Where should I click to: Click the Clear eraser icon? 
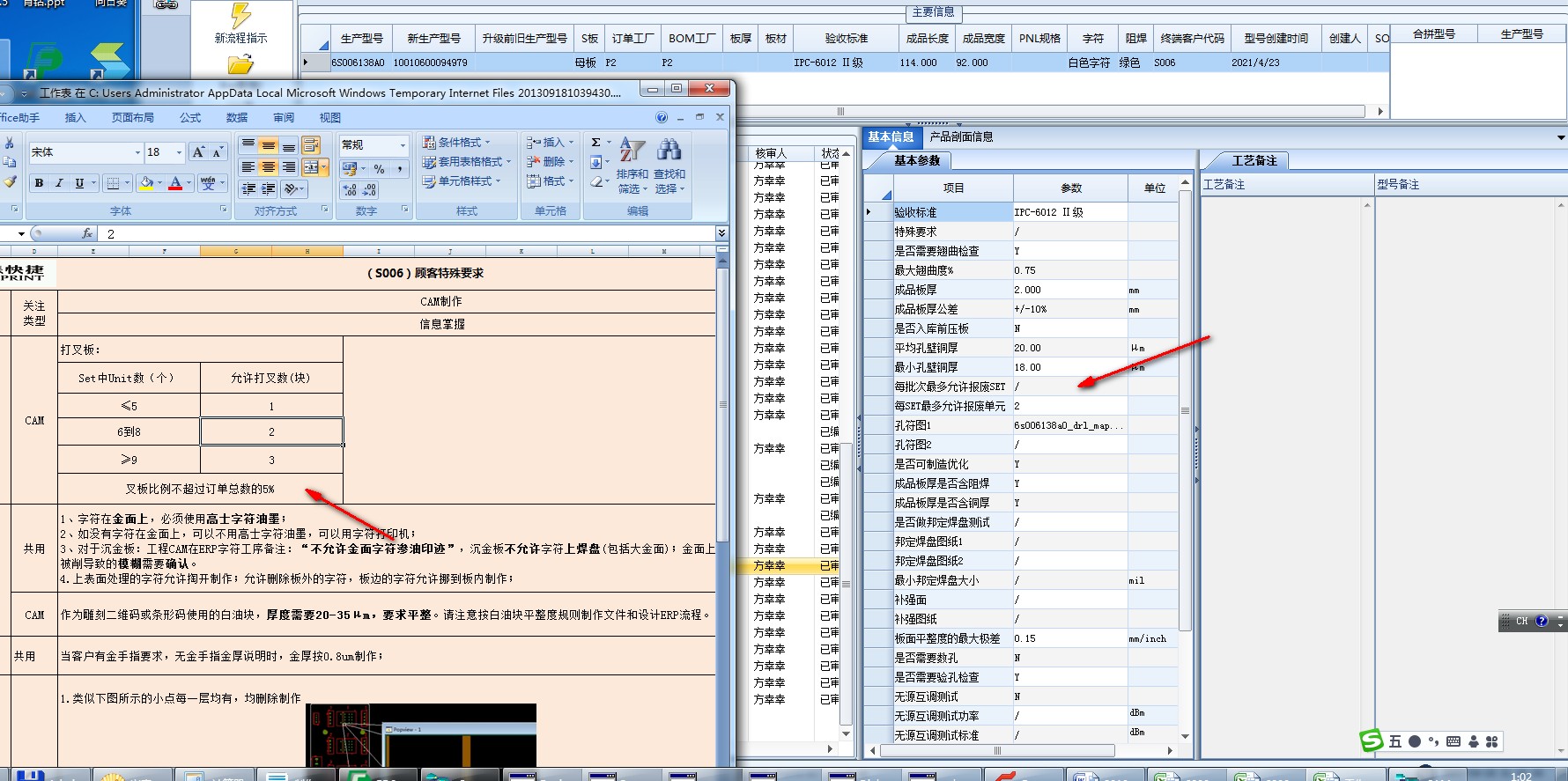[596, 181]
